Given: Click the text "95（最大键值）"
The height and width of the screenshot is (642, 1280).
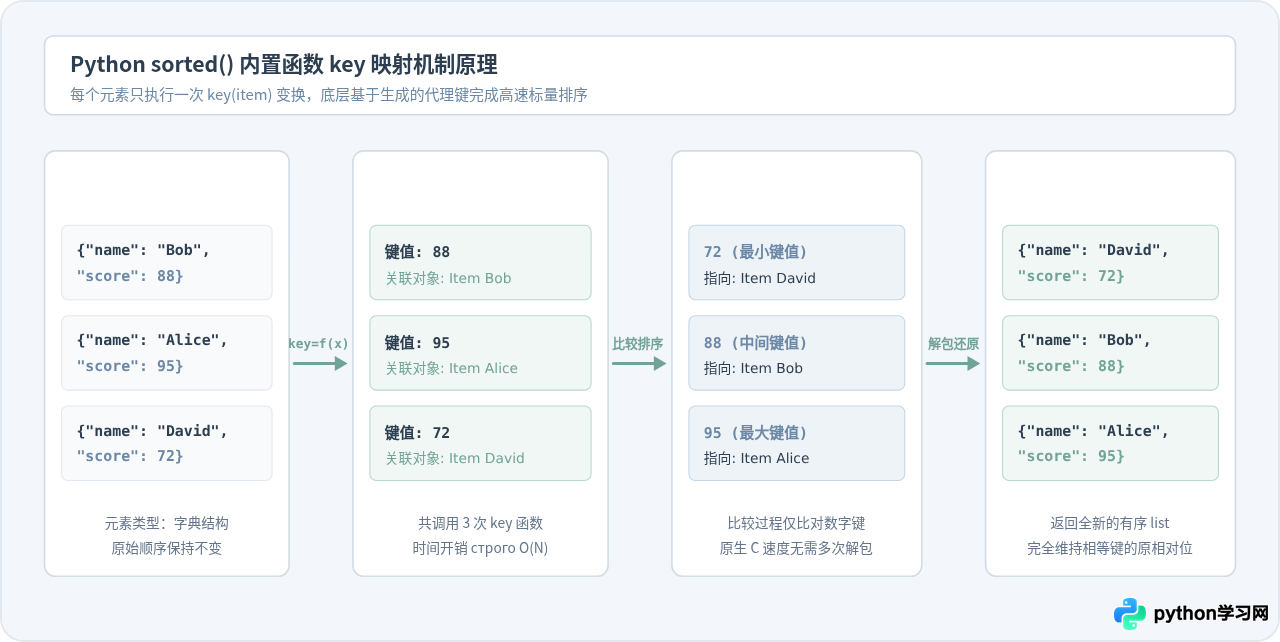Looking at the screenshot, I should (756, 433).
